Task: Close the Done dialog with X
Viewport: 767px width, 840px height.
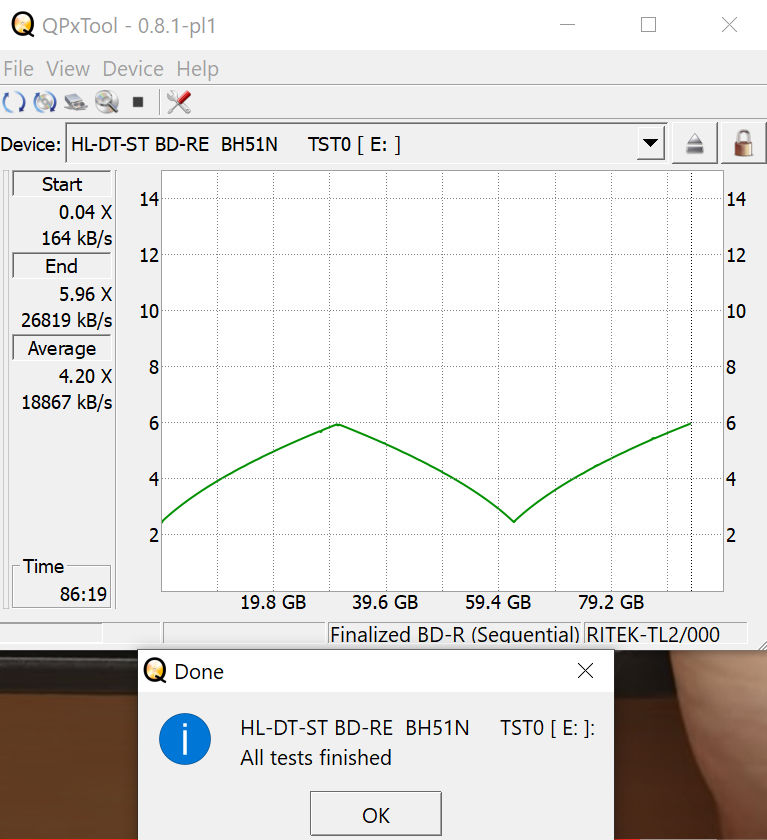Action: pyautogui.click(x=586, y=671)
